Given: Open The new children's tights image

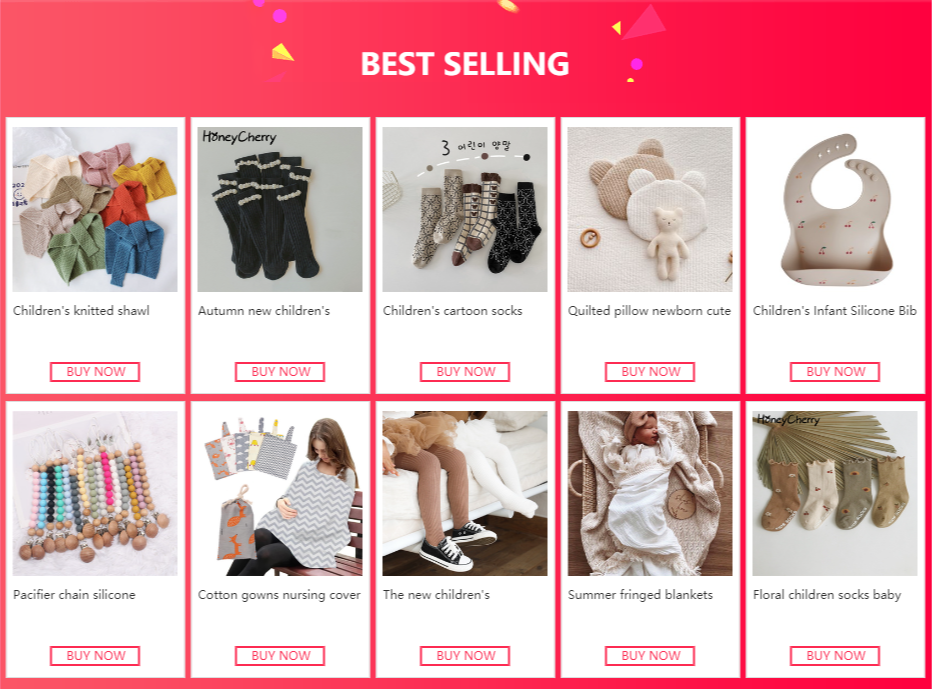Looking at the screenshot, I should tap(465, 493).
